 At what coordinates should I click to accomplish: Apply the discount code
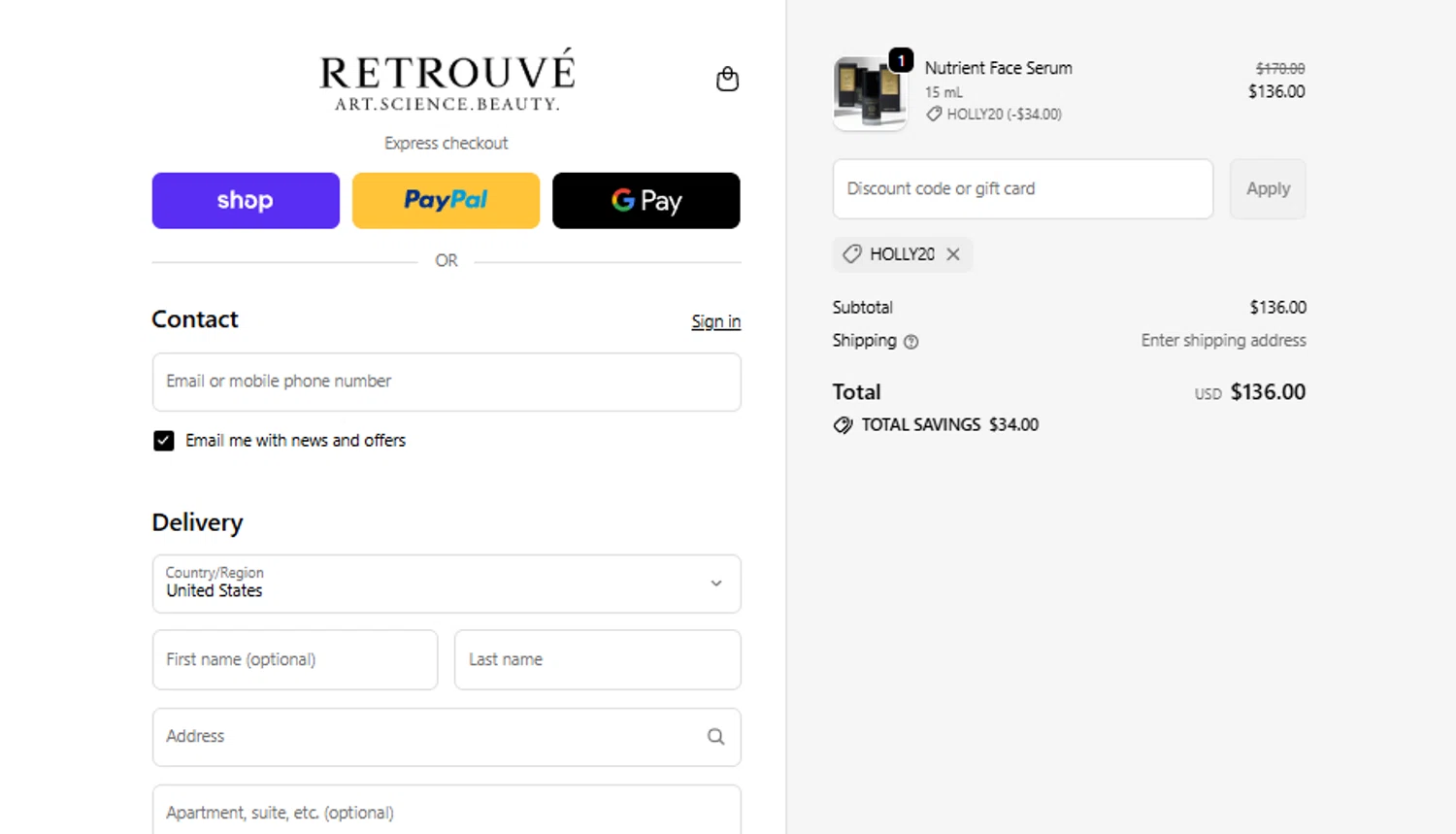[x=1268, y=189]
